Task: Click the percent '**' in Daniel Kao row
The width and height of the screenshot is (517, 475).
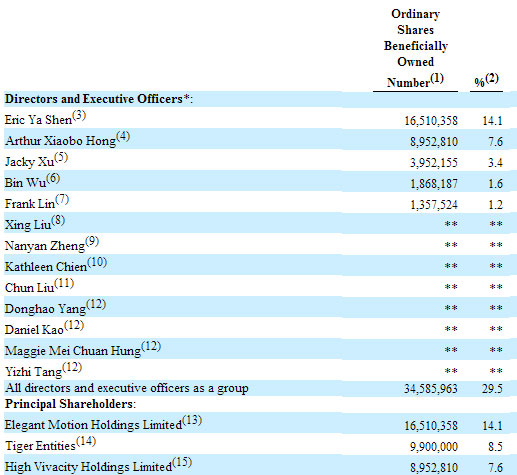Action: coord(496,329)
